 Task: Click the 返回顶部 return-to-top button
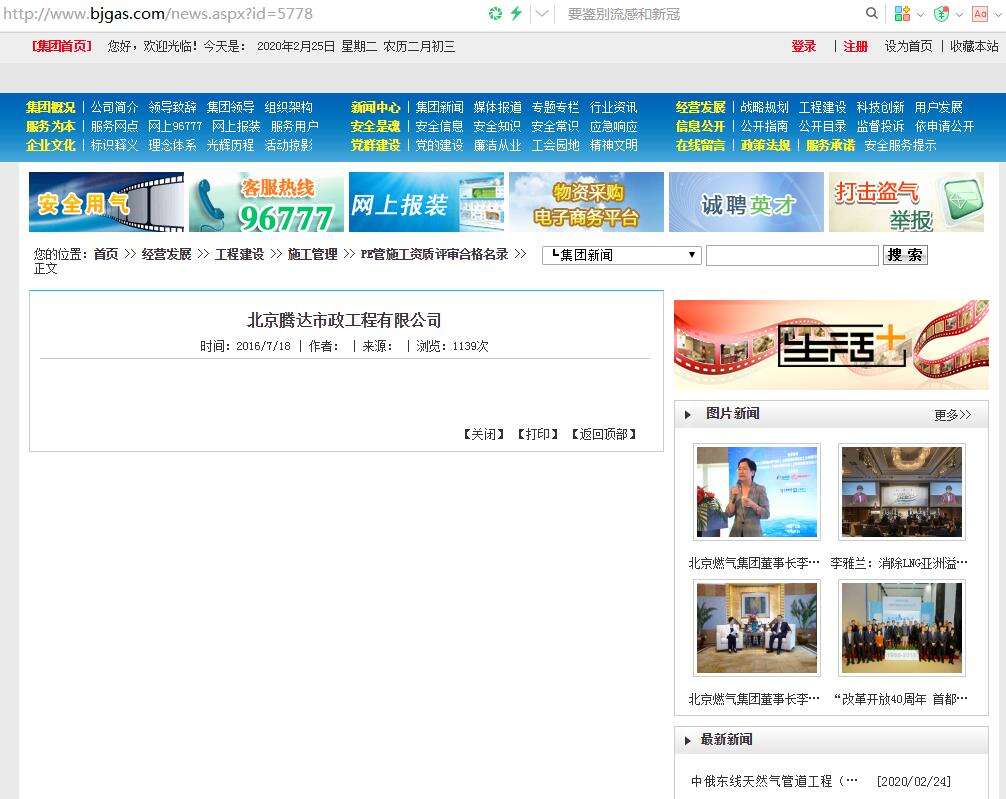605,434
